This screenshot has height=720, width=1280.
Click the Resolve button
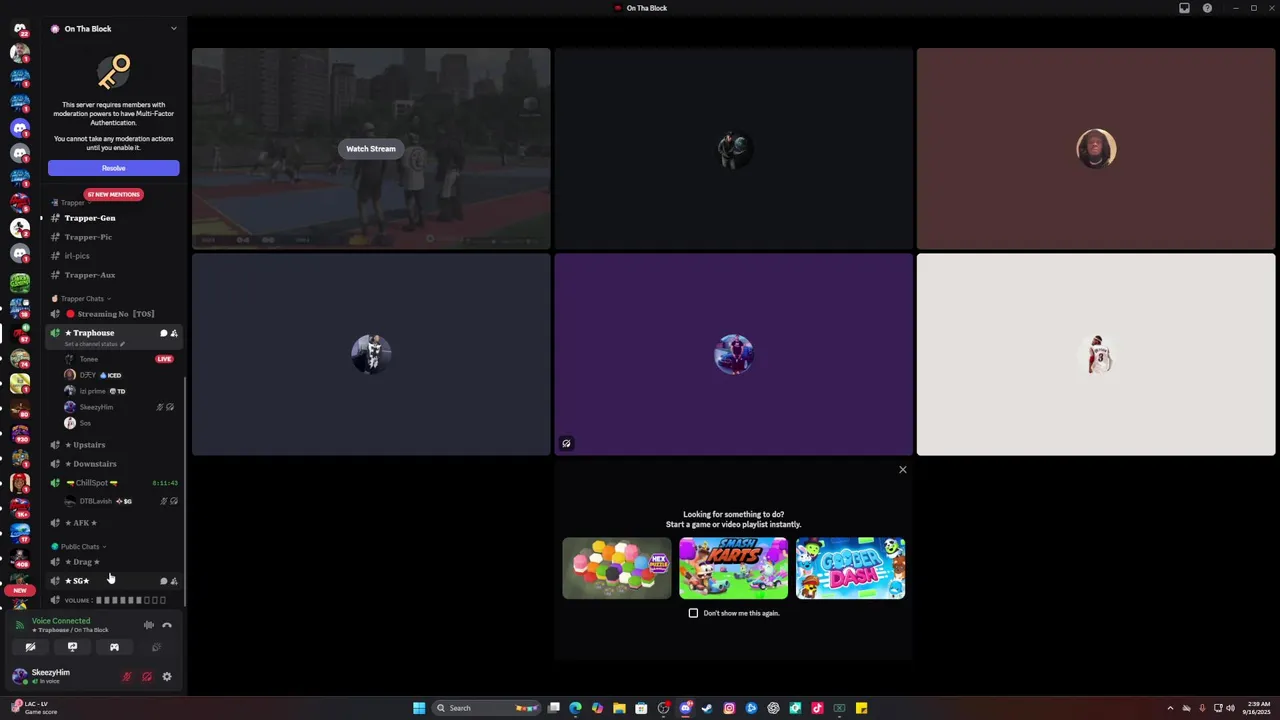pos(113,168)
